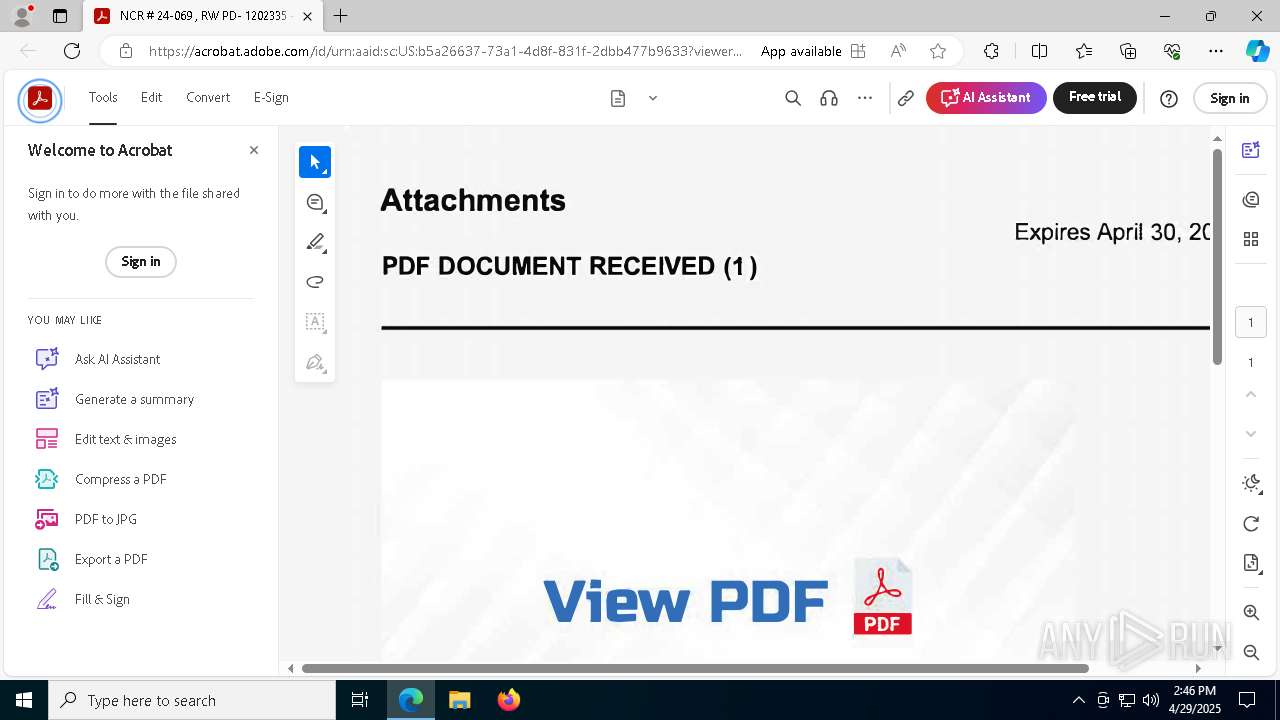Open the Comments panel icon
Viewport: 1280px width, 720px height.
tap(1250, 200)
